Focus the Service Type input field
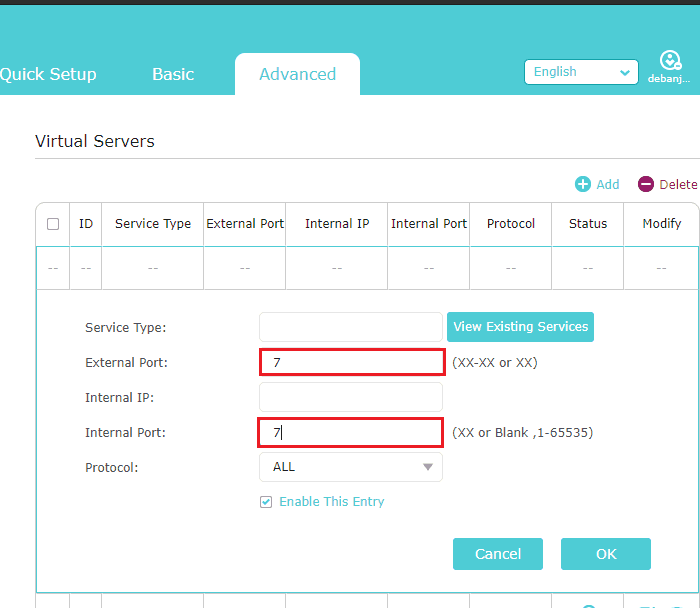Screen dimensions: 700x608 351,327
